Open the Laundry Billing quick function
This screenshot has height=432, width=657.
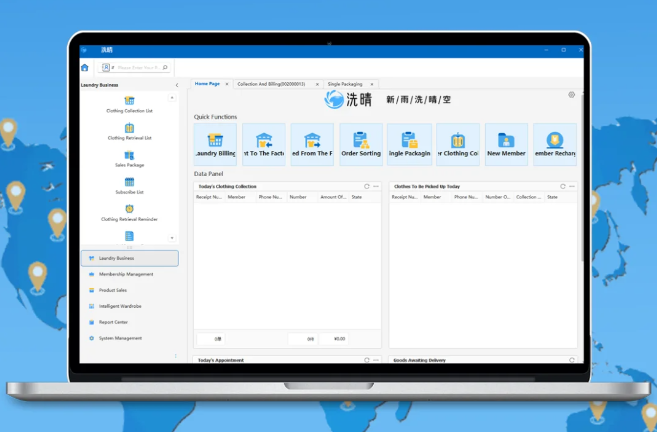pos(215,144)
